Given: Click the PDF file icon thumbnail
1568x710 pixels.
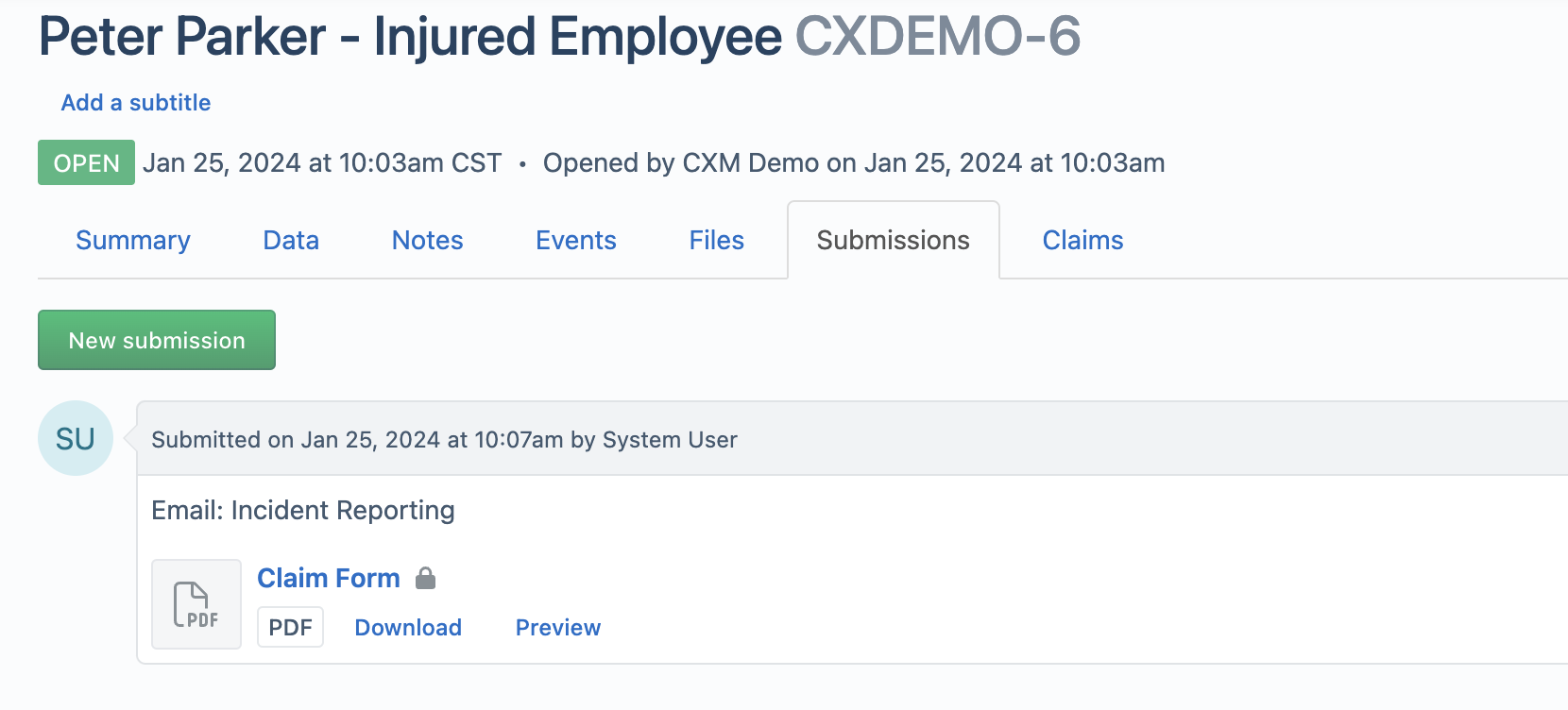Looking at the screenshot, I should [x=196, y=604].
